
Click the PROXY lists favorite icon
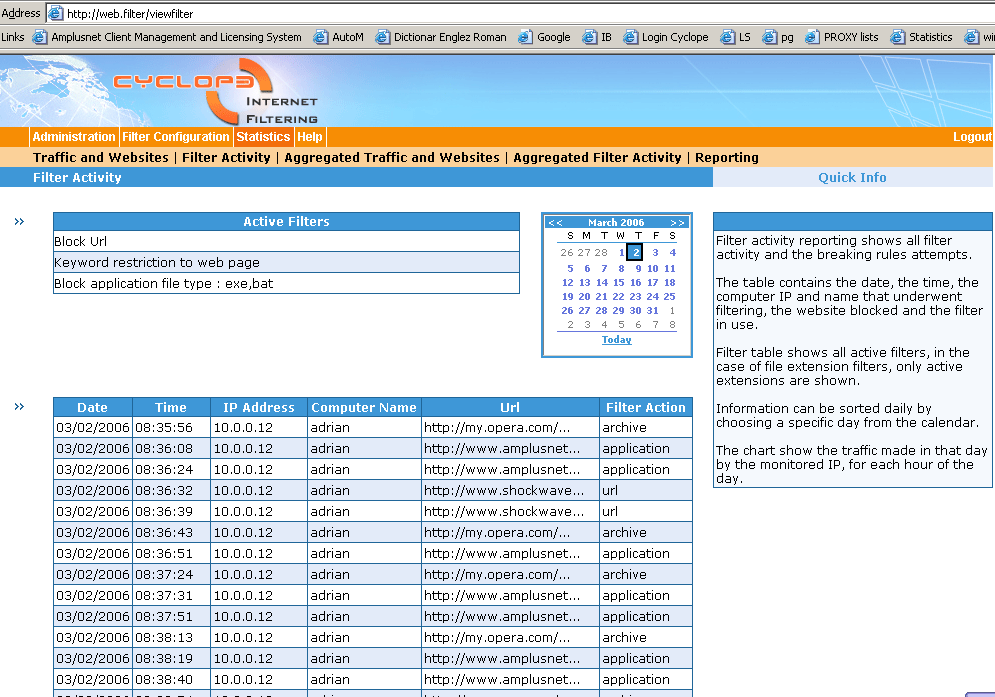point(812,37)
